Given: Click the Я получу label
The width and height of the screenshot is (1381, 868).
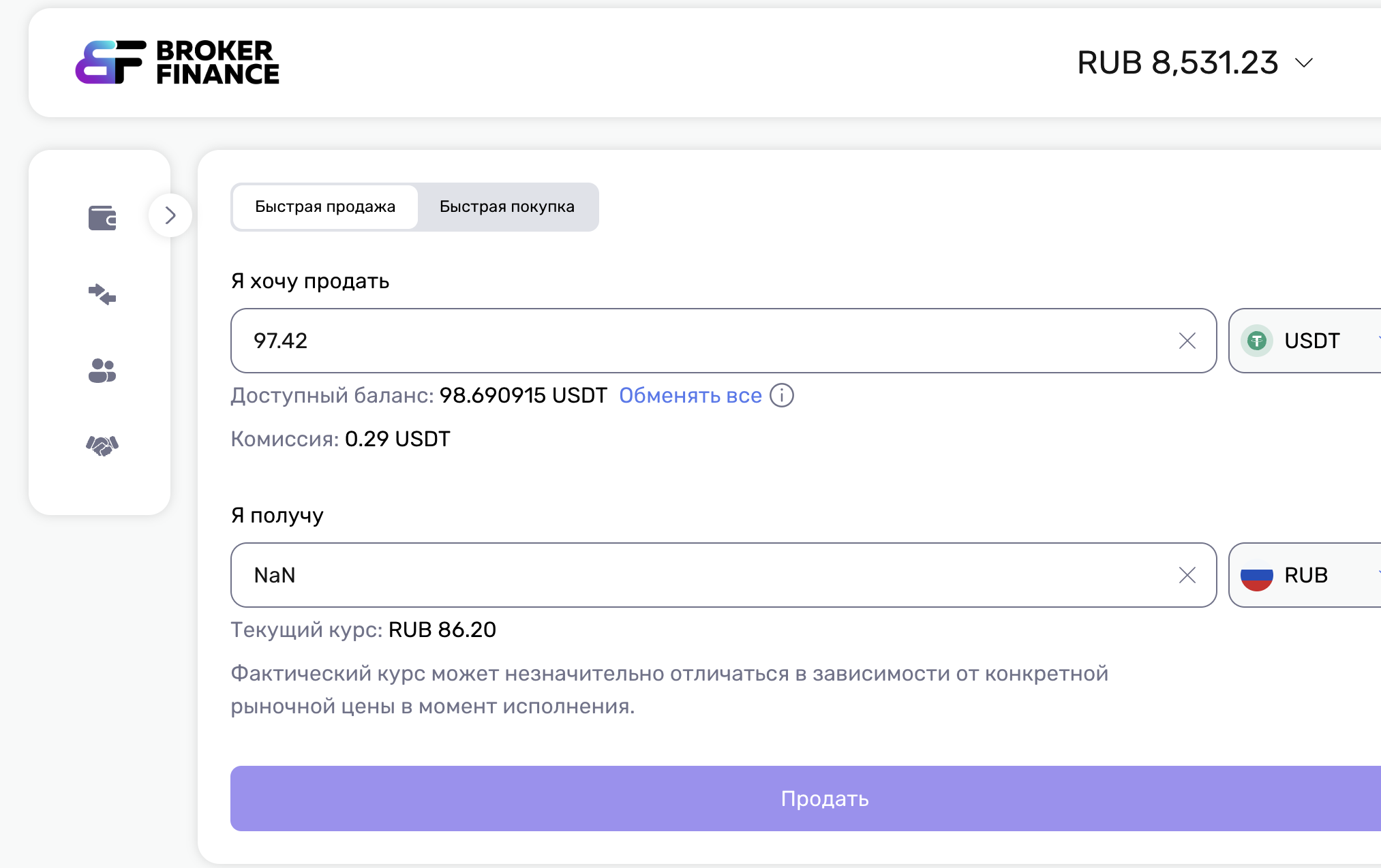Looking at the screenshot, I should pos(277,515).
